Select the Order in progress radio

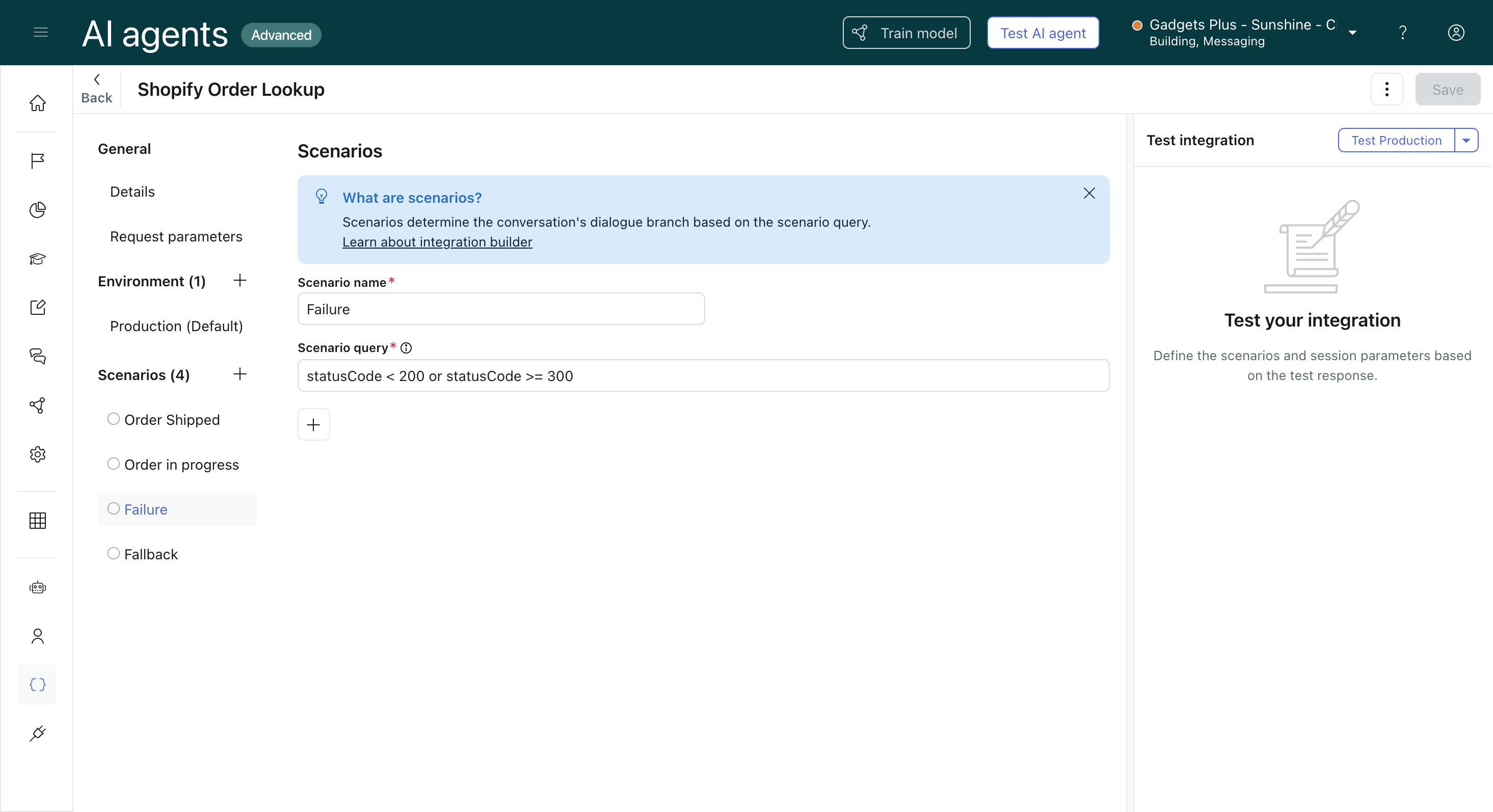click(114, 464)
